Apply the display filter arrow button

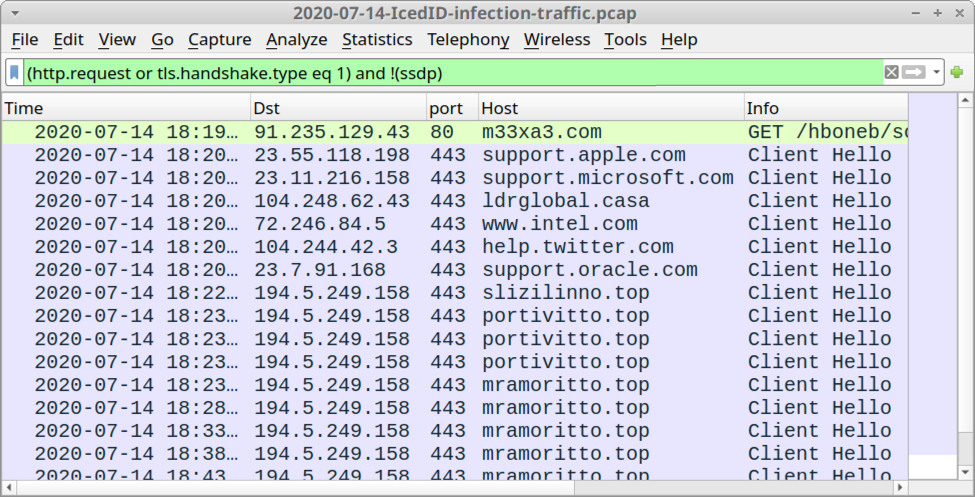[x=913, y=73]
